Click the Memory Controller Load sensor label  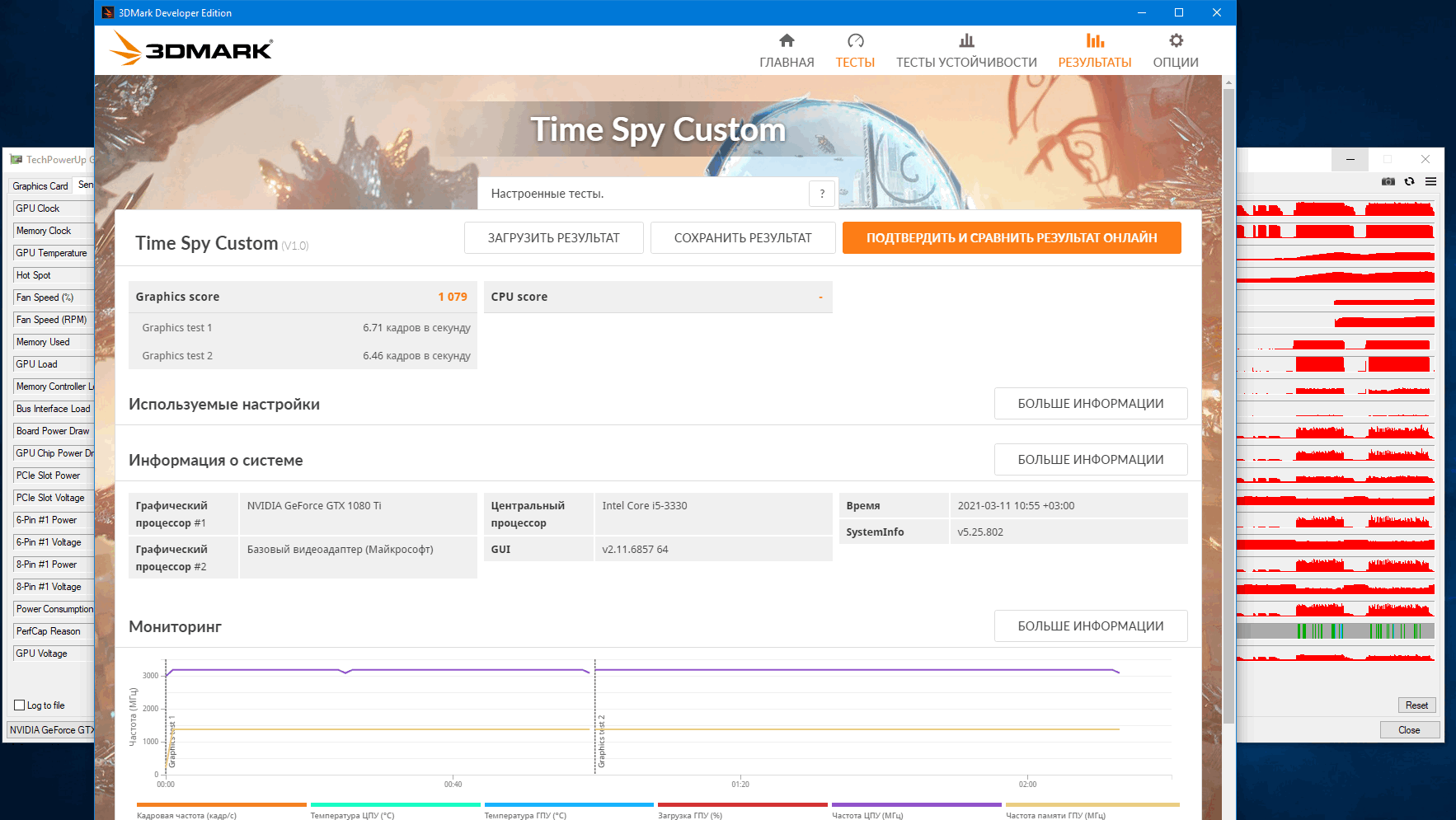tap(54, 387)
